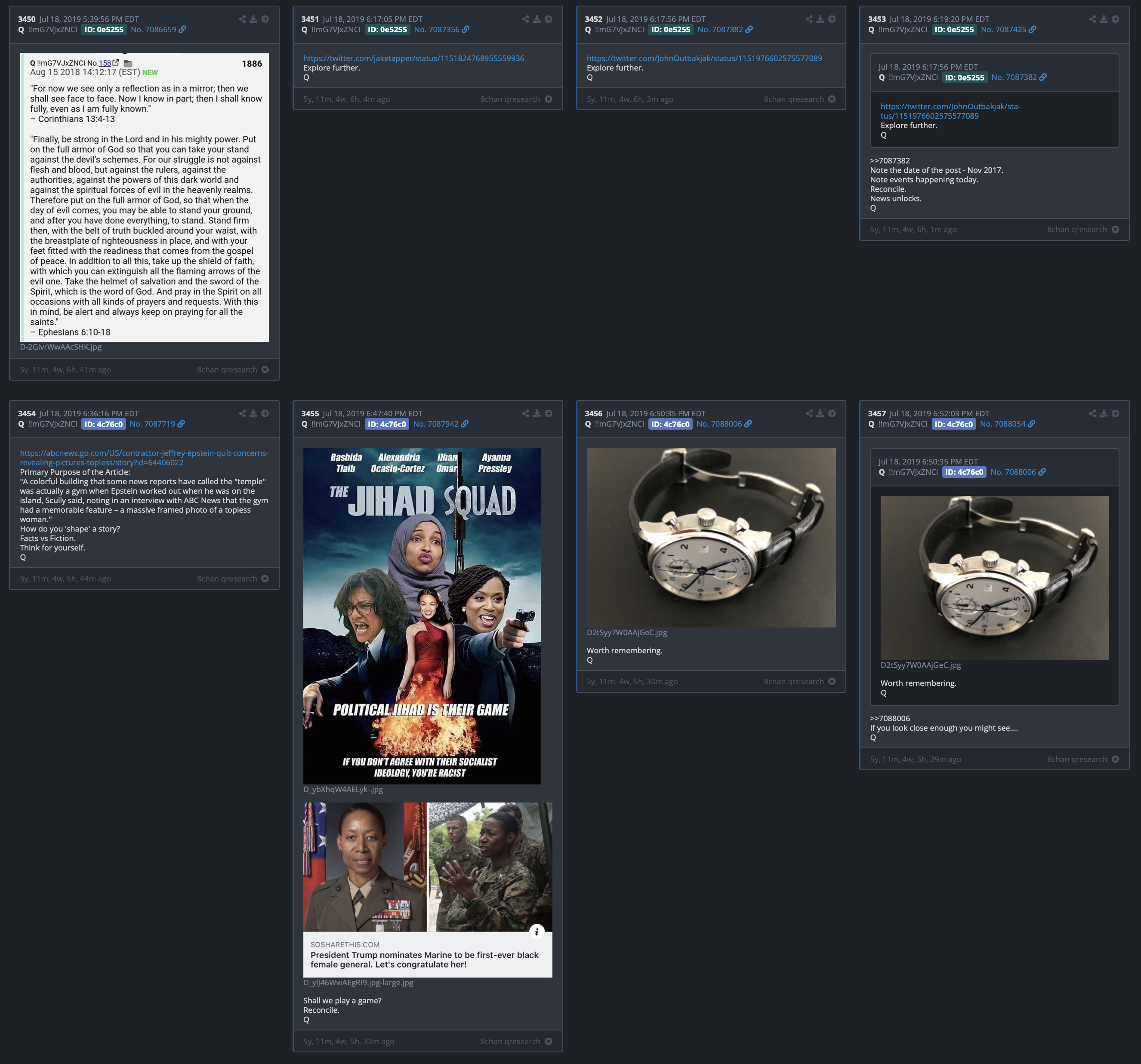The width and height of the screenshot is (1141, 1064).
Task: Click download icon on post 3457
Action: (x=1104, y=414)
